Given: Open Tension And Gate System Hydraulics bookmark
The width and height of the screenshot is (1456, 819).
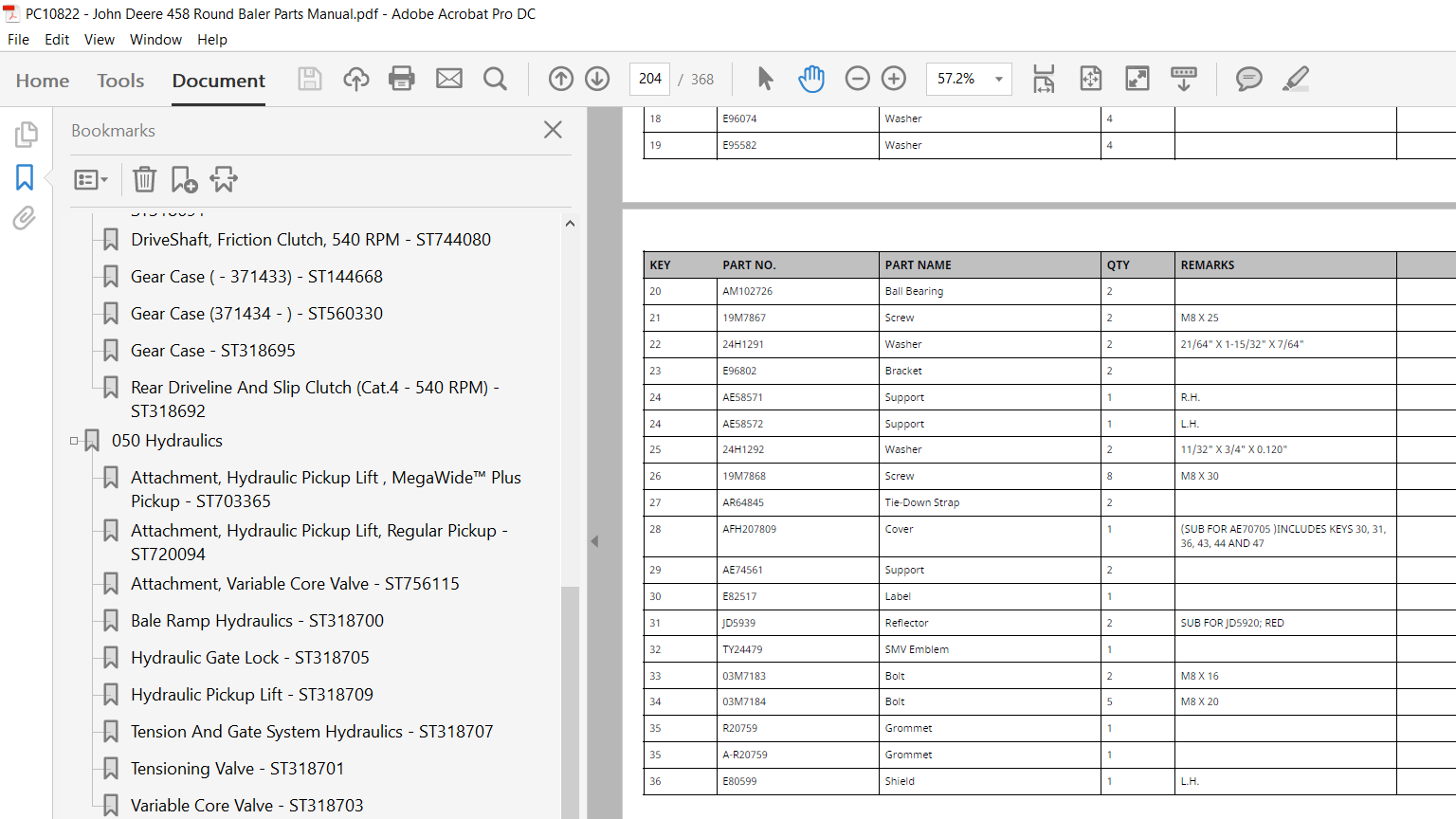Looking at the screenshot, I should [312, 732].
